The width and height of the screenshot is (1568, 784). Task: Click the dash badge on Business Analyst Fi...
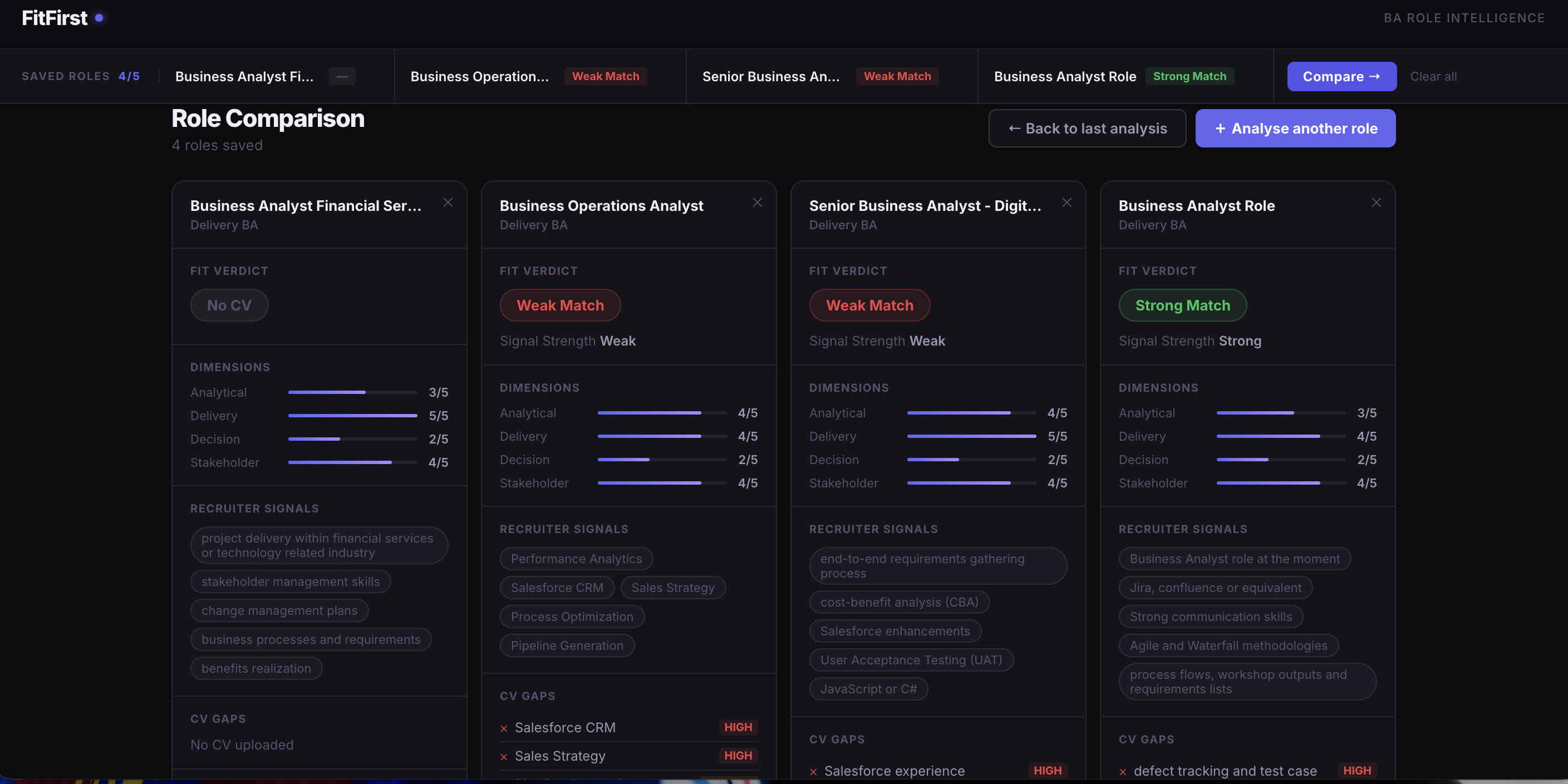[x=342, y=77]
